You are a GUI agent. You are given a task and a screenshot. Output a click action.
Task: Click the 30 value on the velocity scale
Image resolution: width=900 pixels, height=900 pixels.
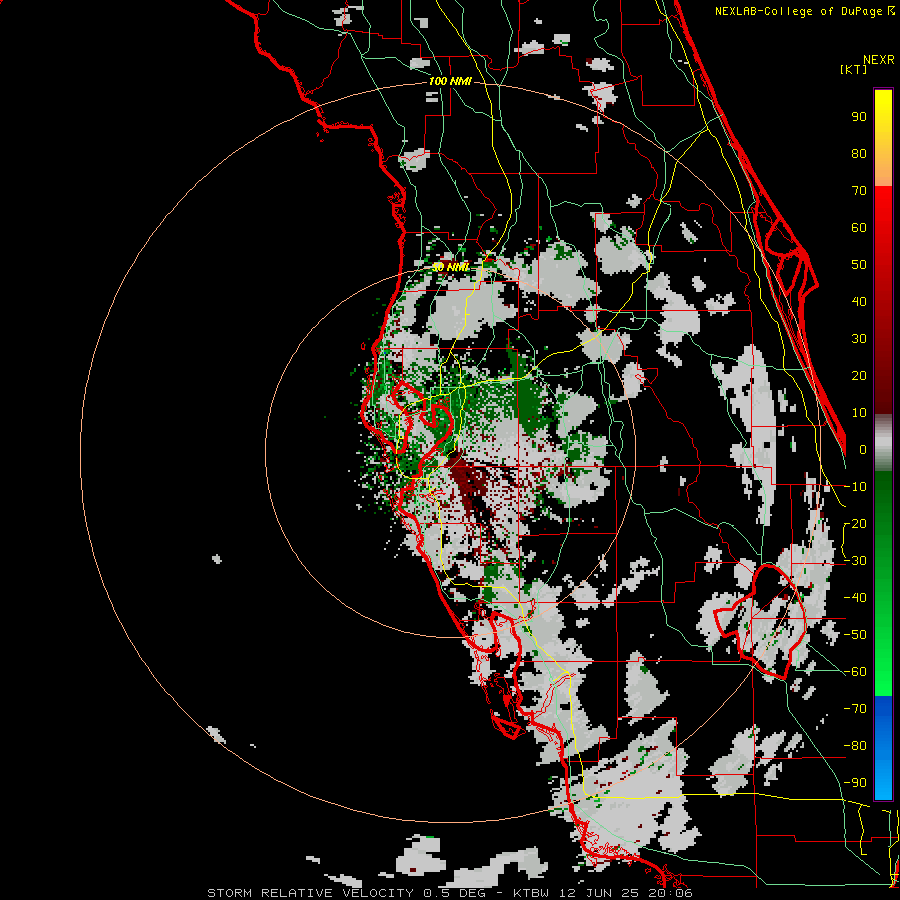pyautogui.click(x=859, y=339)
